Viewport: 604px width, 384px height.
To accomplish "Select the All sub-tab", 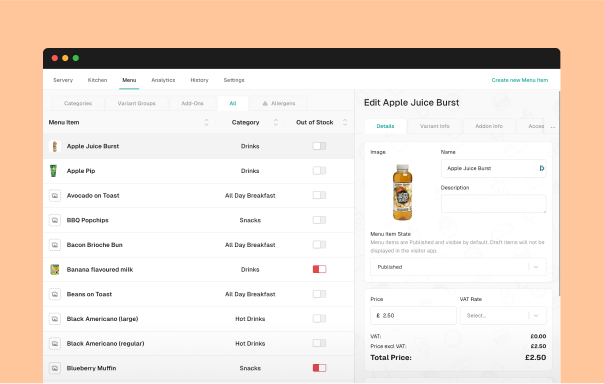I will pyautogui.click(x=233, y=103).
